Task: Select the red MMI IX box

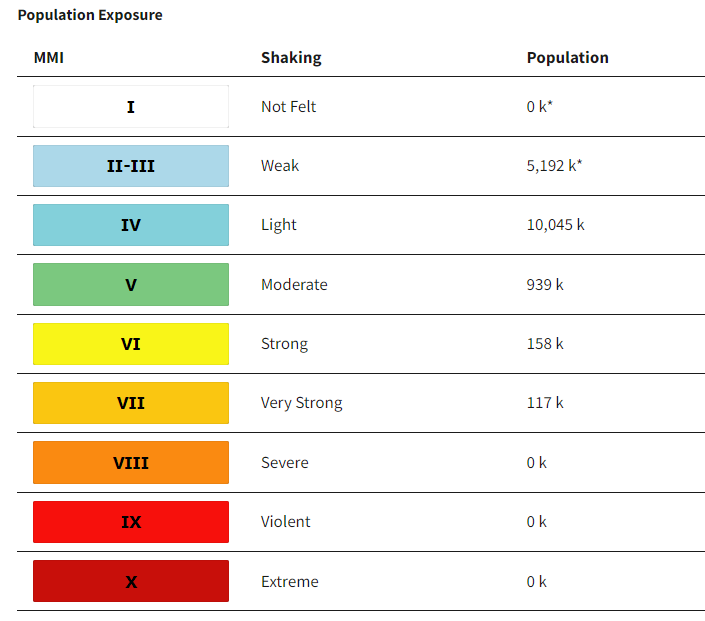Action: [131, 522]
